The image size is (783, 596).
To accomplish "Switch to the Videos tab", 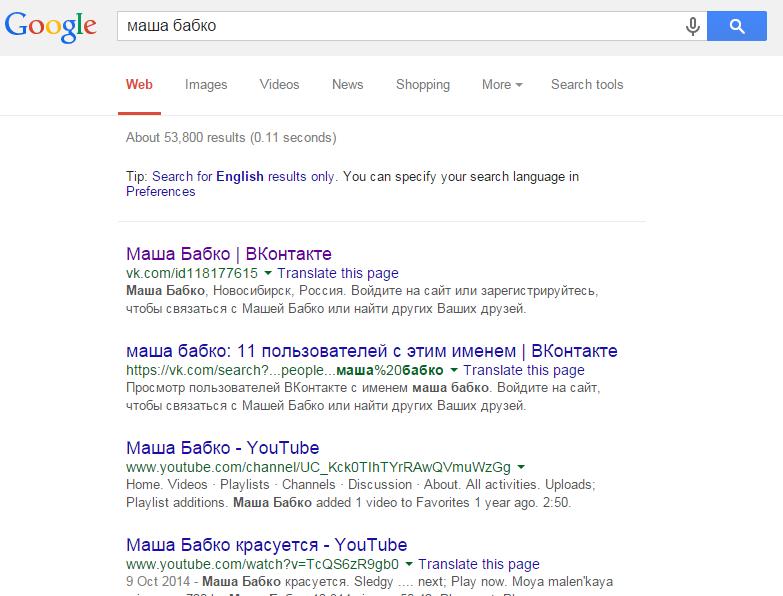I will [x=279, y=84].
